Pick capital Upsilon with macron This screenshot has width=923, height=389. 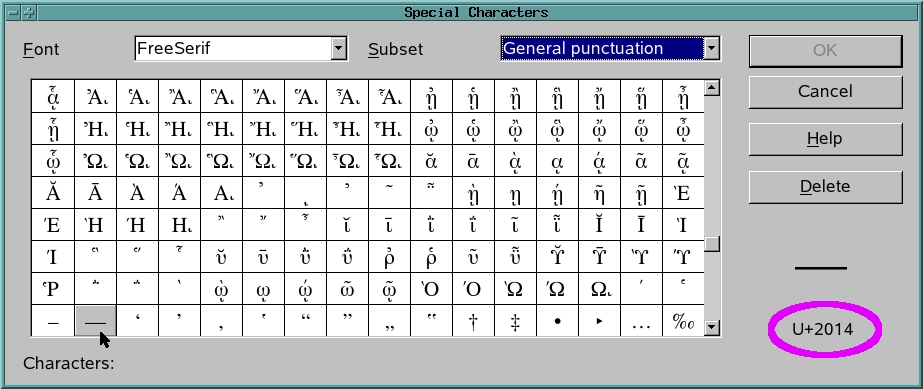599,257
